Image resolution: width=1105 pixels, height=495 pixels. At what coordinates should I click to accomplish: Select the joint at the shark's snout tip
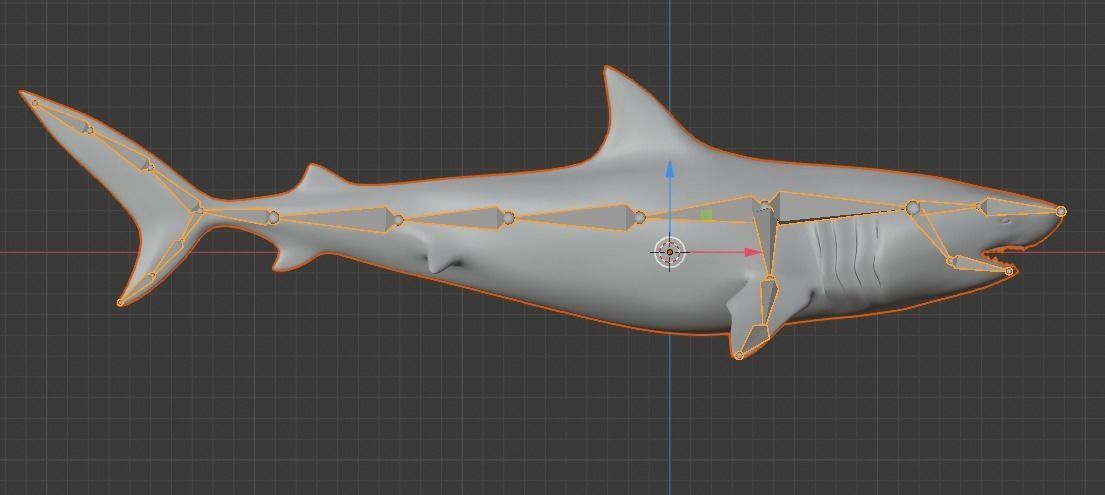pos(1061,211)
